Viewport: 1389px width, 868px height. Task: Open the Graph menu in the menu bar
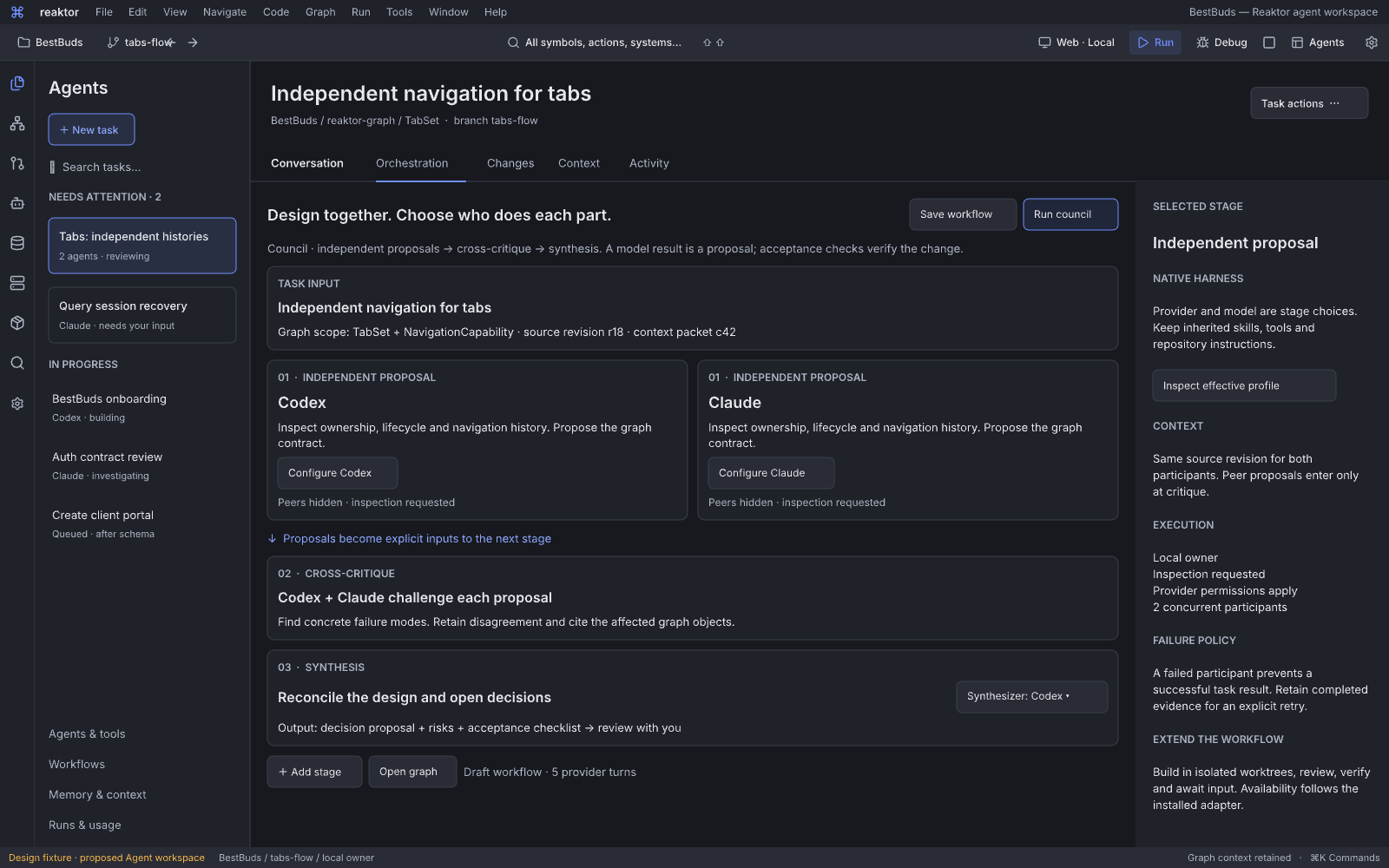click(x=320, y=12)
